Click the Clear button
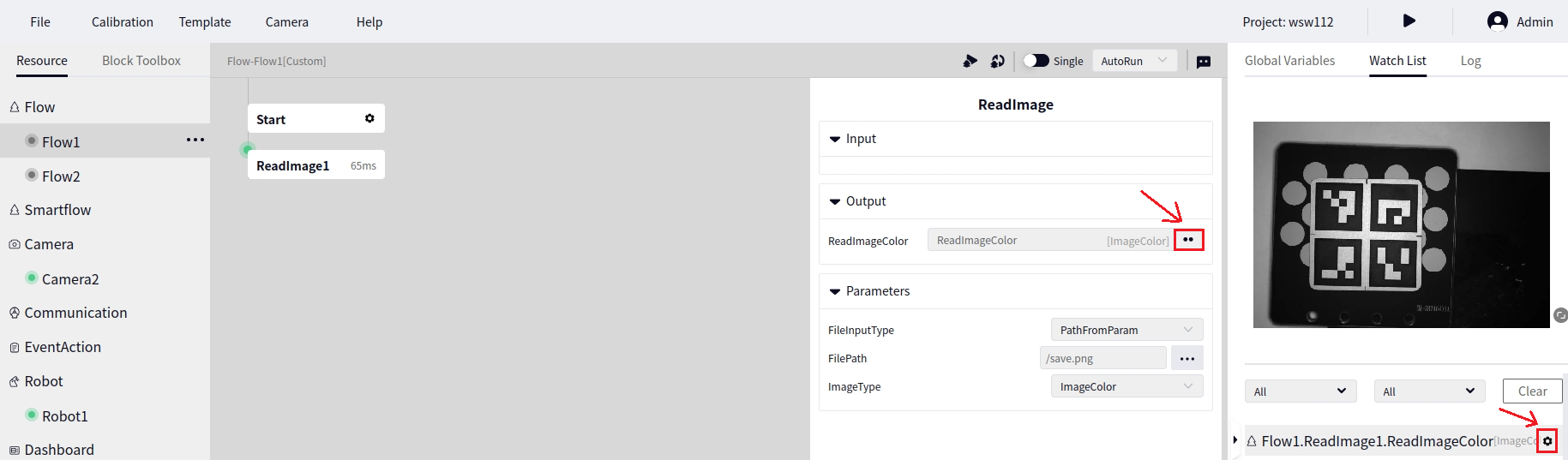Screen dimensions: 1568x460 (1533, 391)
